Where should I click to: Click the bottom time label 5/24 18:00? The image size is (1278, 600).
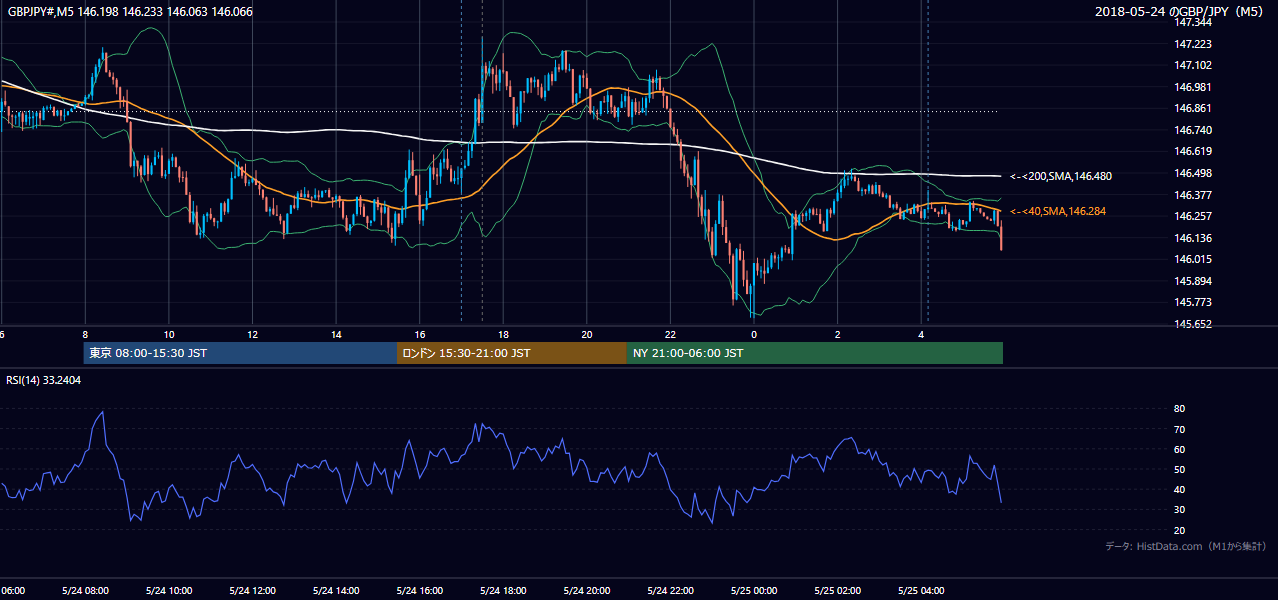pyautogui.click(x=503, y=590)
